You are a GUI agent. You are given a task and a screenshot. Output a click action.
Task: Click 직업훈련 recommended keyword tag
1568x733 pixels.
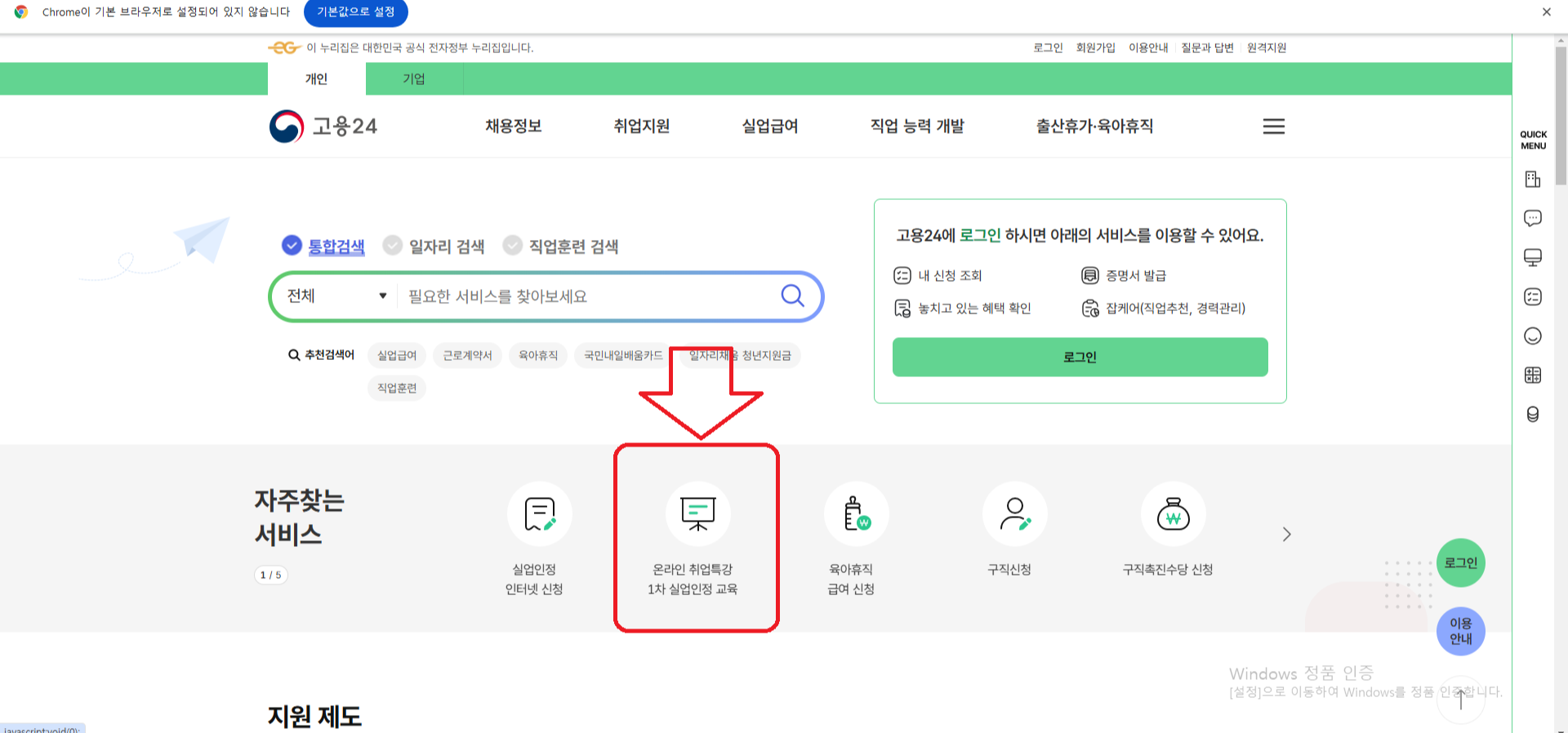point(397,388)
